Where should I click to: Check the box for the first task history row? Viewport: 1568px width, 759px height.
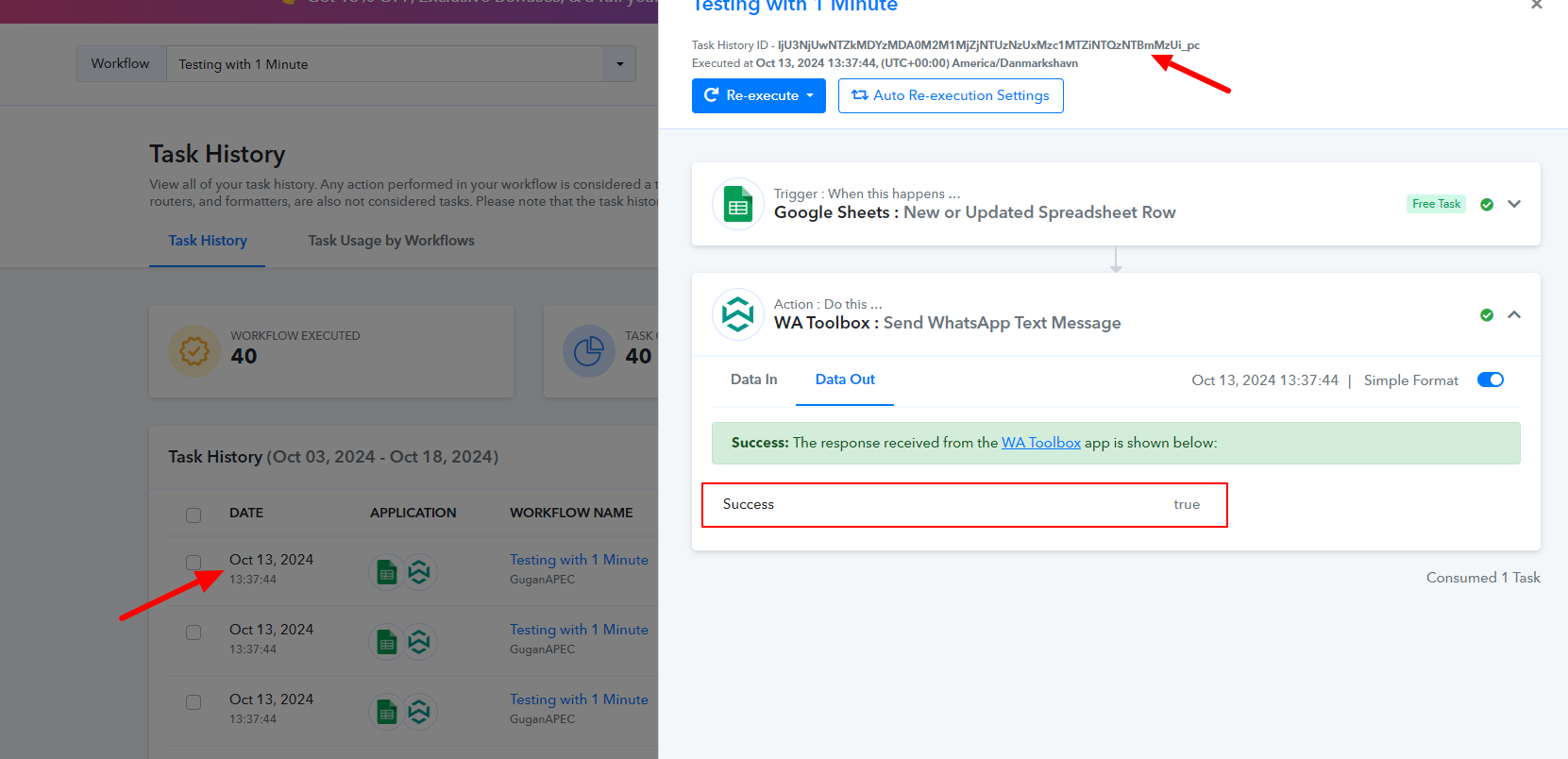point(194,563)
